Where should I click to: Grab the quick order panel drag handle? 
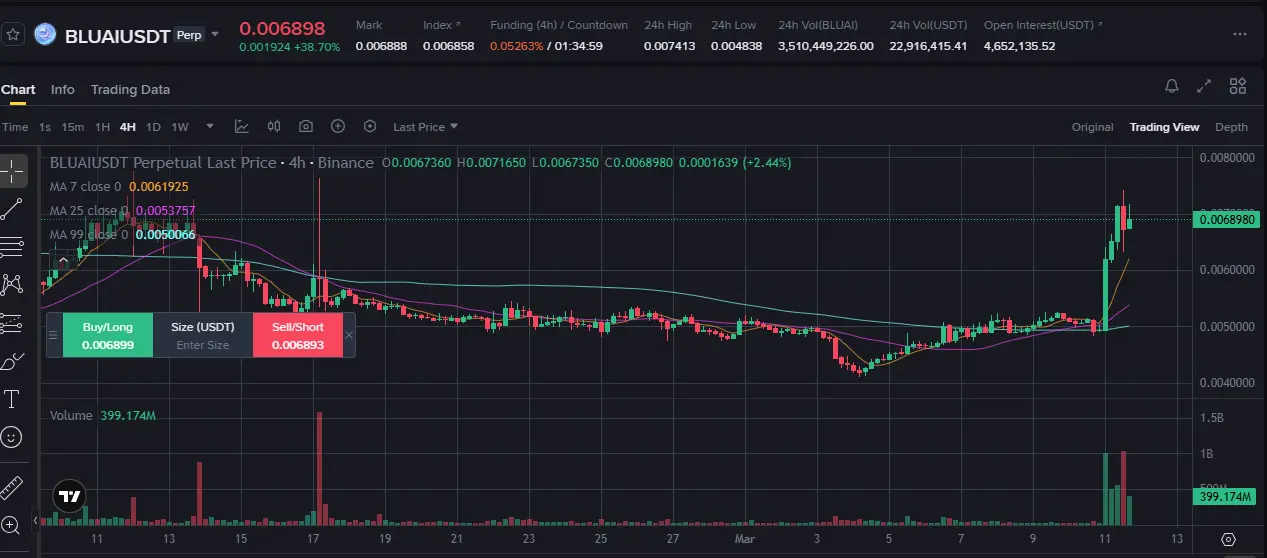(x=54, y=335)
